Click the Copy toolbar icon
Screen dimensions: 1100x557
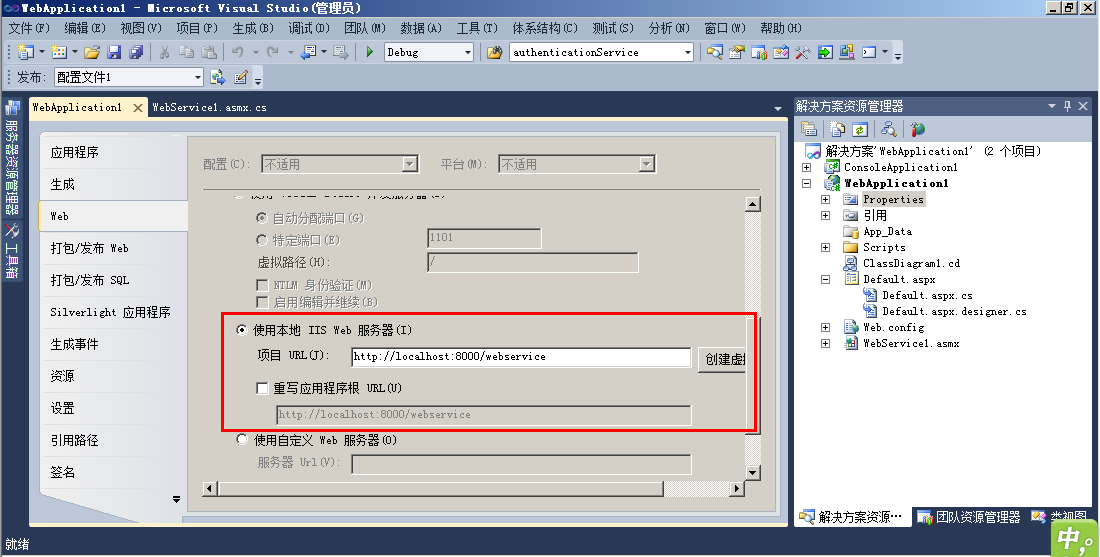[x=187, y=52]
